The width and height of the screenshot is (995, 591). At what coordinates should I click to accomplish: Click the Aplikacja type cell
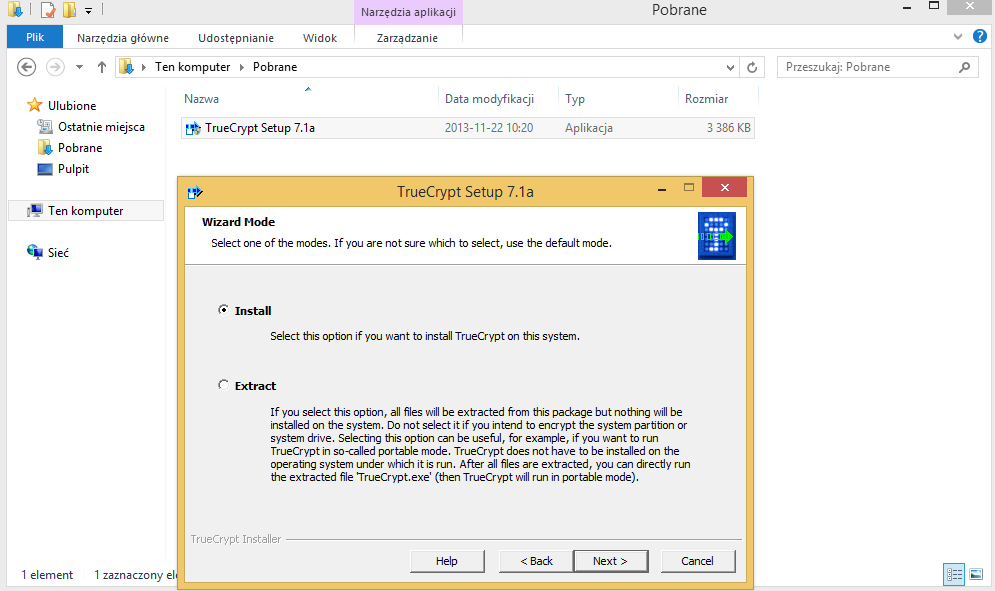click(x=589, y=128)
